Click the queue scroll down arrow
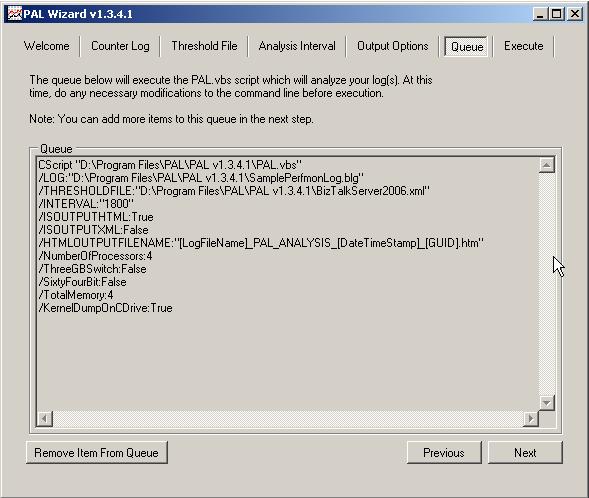The width and height of the screenshot is (589, 498). click(547, 403)
